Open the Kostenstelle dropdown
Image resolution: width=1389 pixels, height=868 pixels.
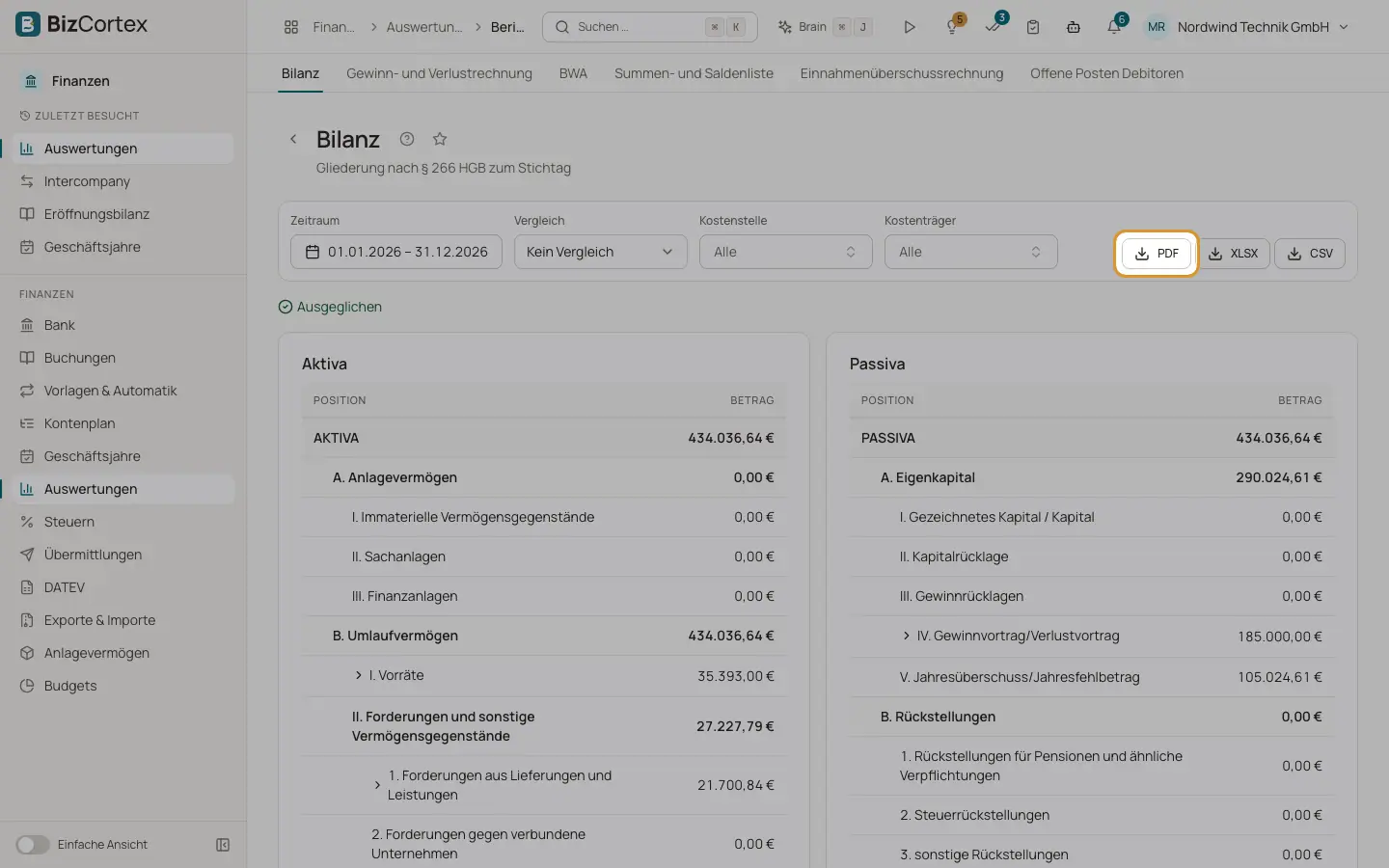pos(785,252)
